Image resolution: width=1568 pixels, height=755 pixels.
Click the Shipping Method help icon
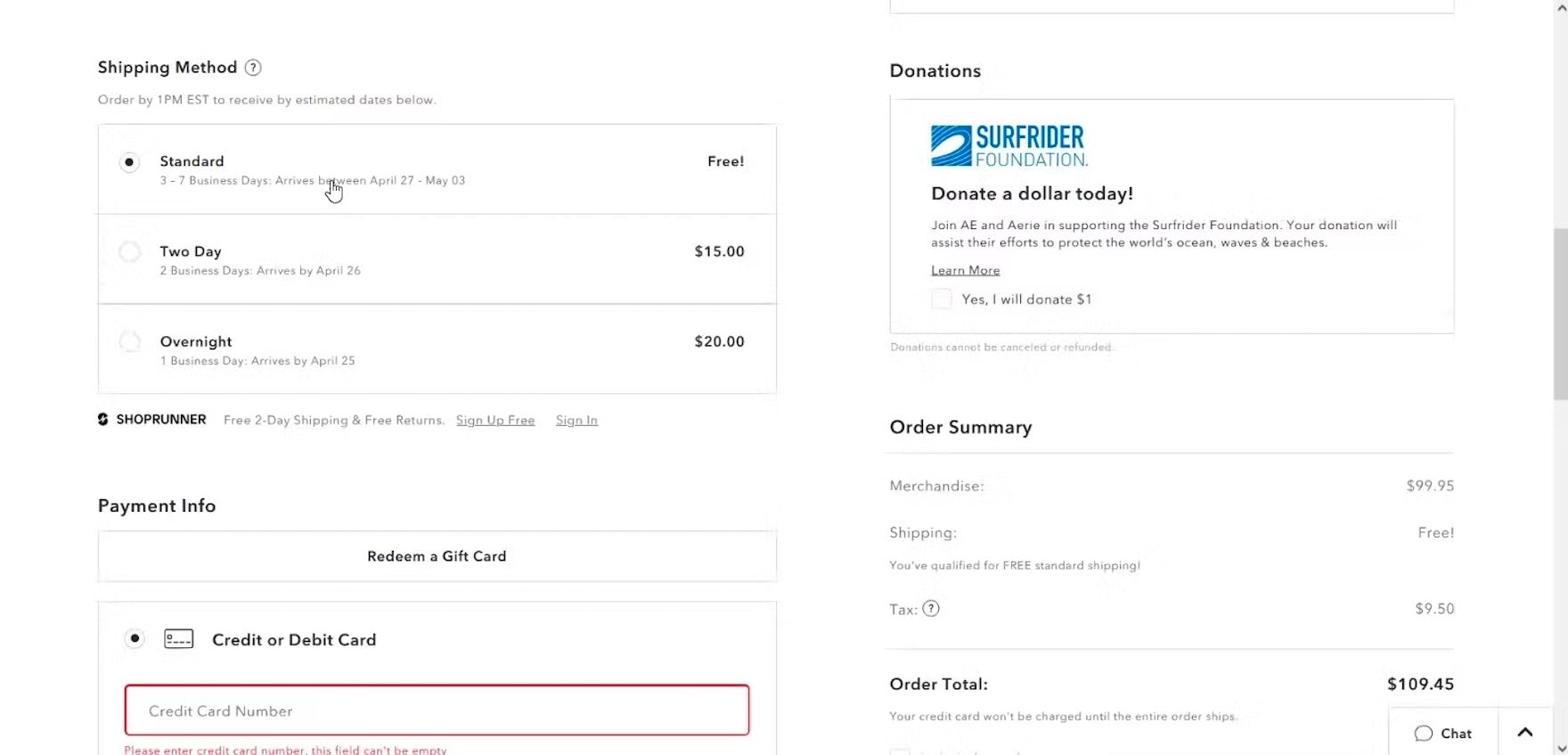point(253,68)
